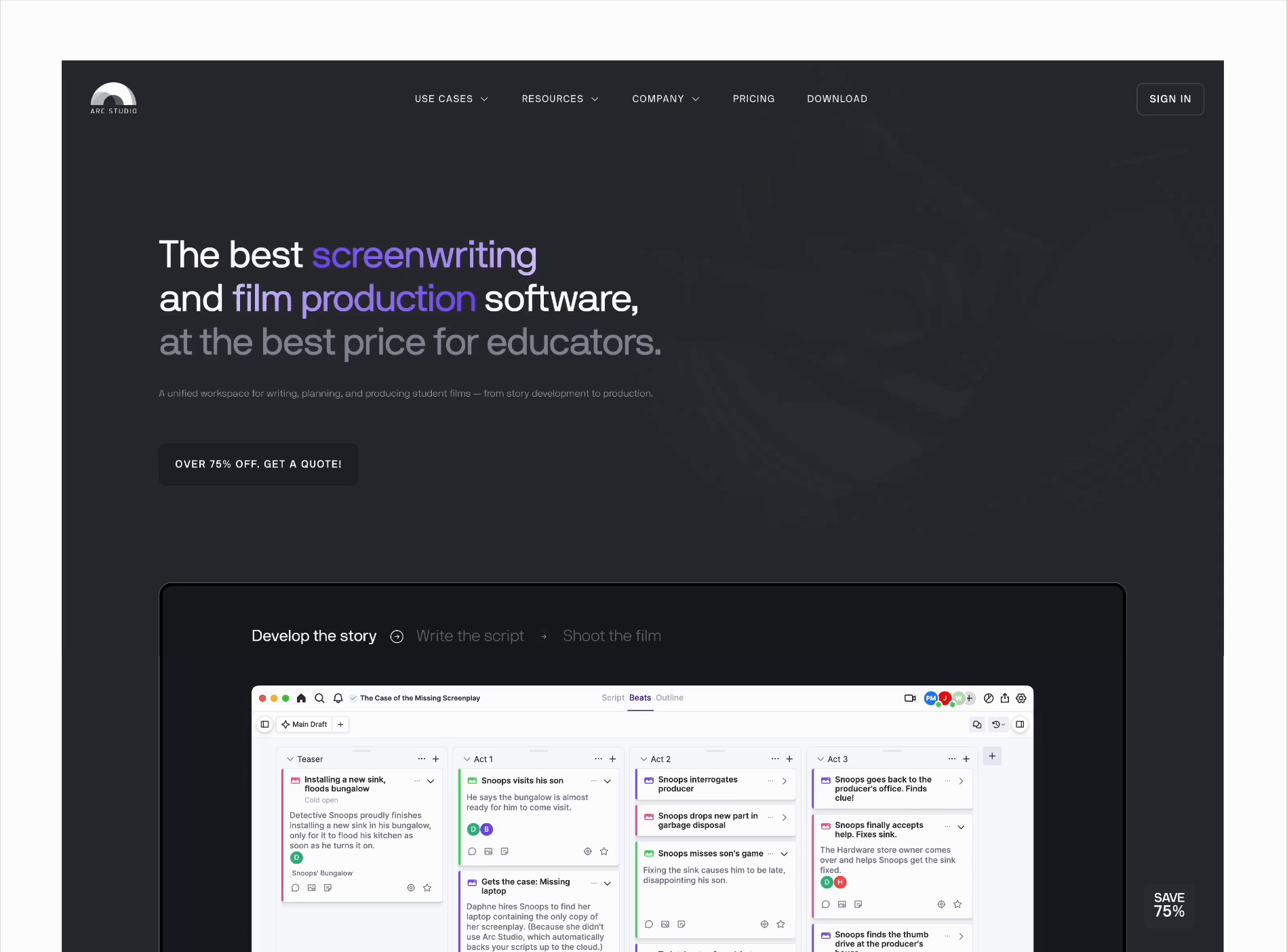Collapse the Teaser column
Viewport: 1287px width, 952px height.
tap(290, 759)
